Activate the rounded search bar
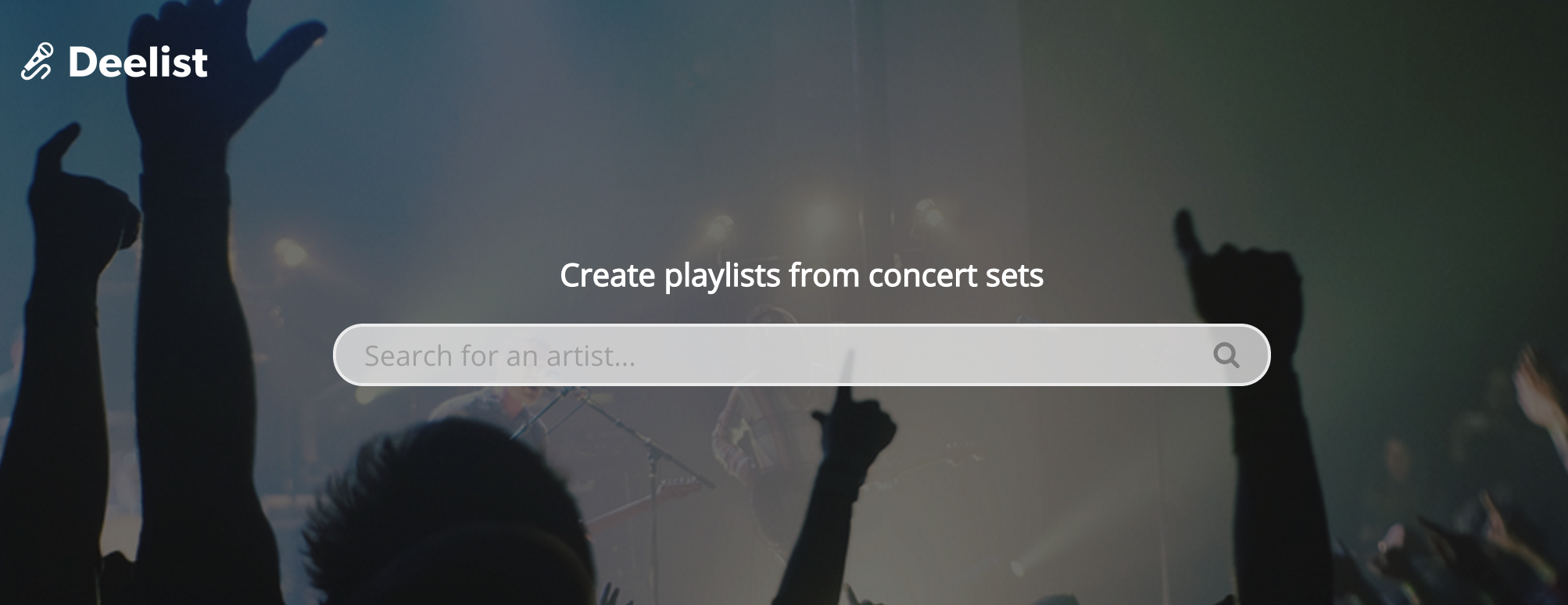This screenshot has width=1568, height=605. (801, 355)
